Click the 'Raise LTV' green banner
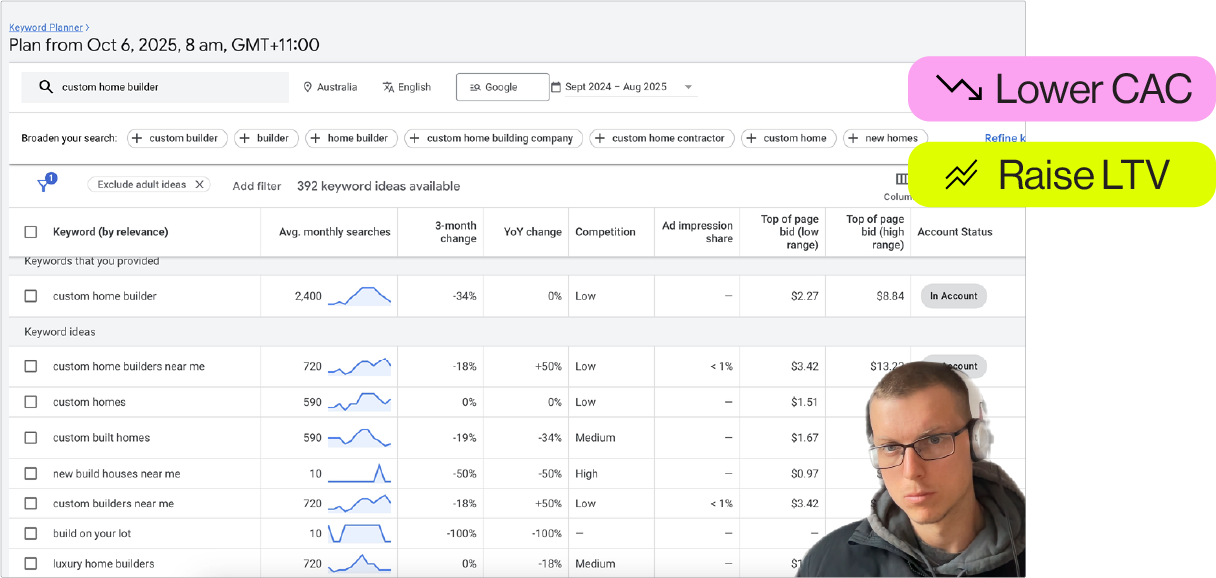The image size is (1216, 578). point(1062,175)
